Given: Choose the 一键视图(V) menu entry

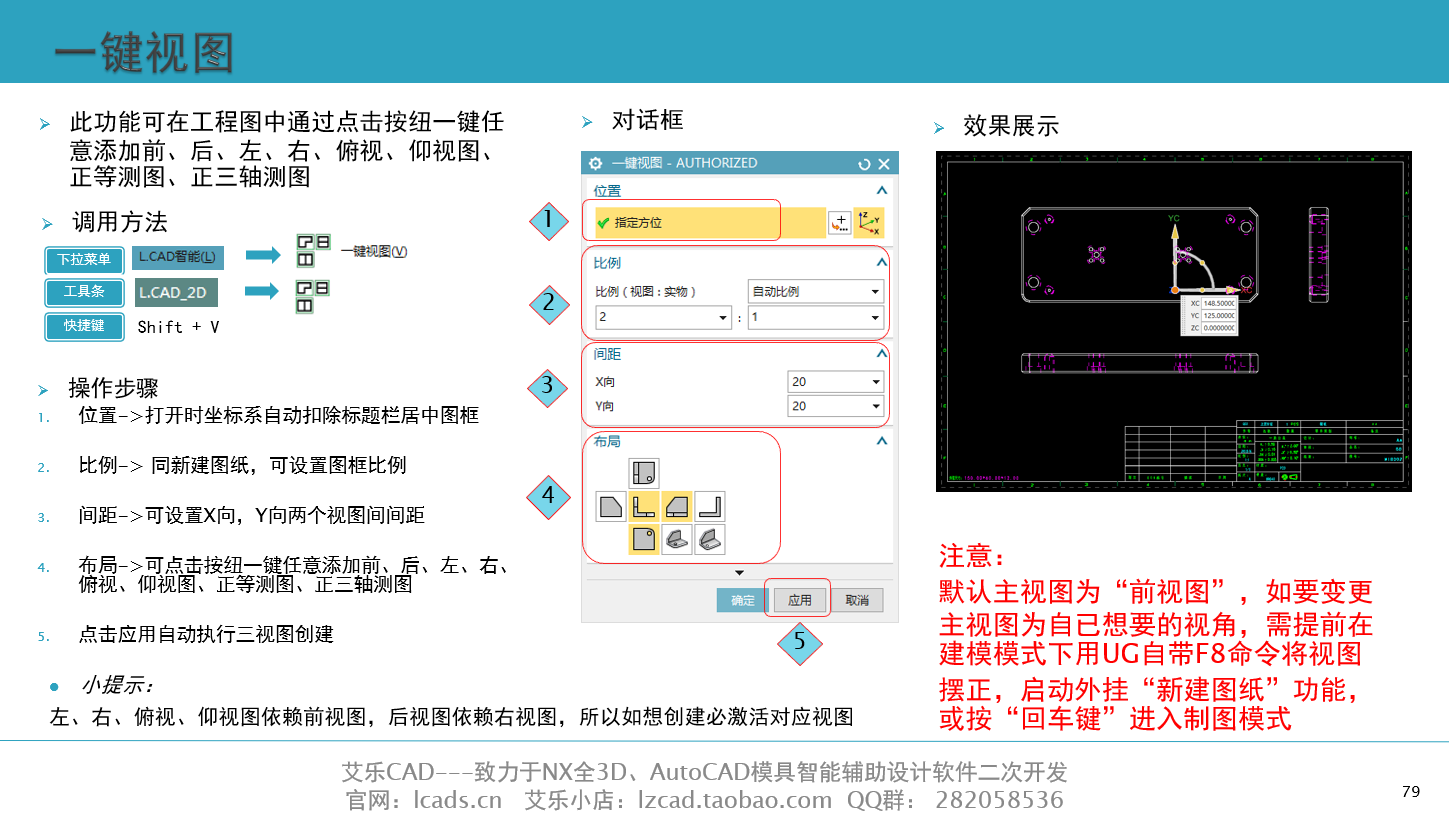Looking at the screenshot, I should (x=374, y=252).
